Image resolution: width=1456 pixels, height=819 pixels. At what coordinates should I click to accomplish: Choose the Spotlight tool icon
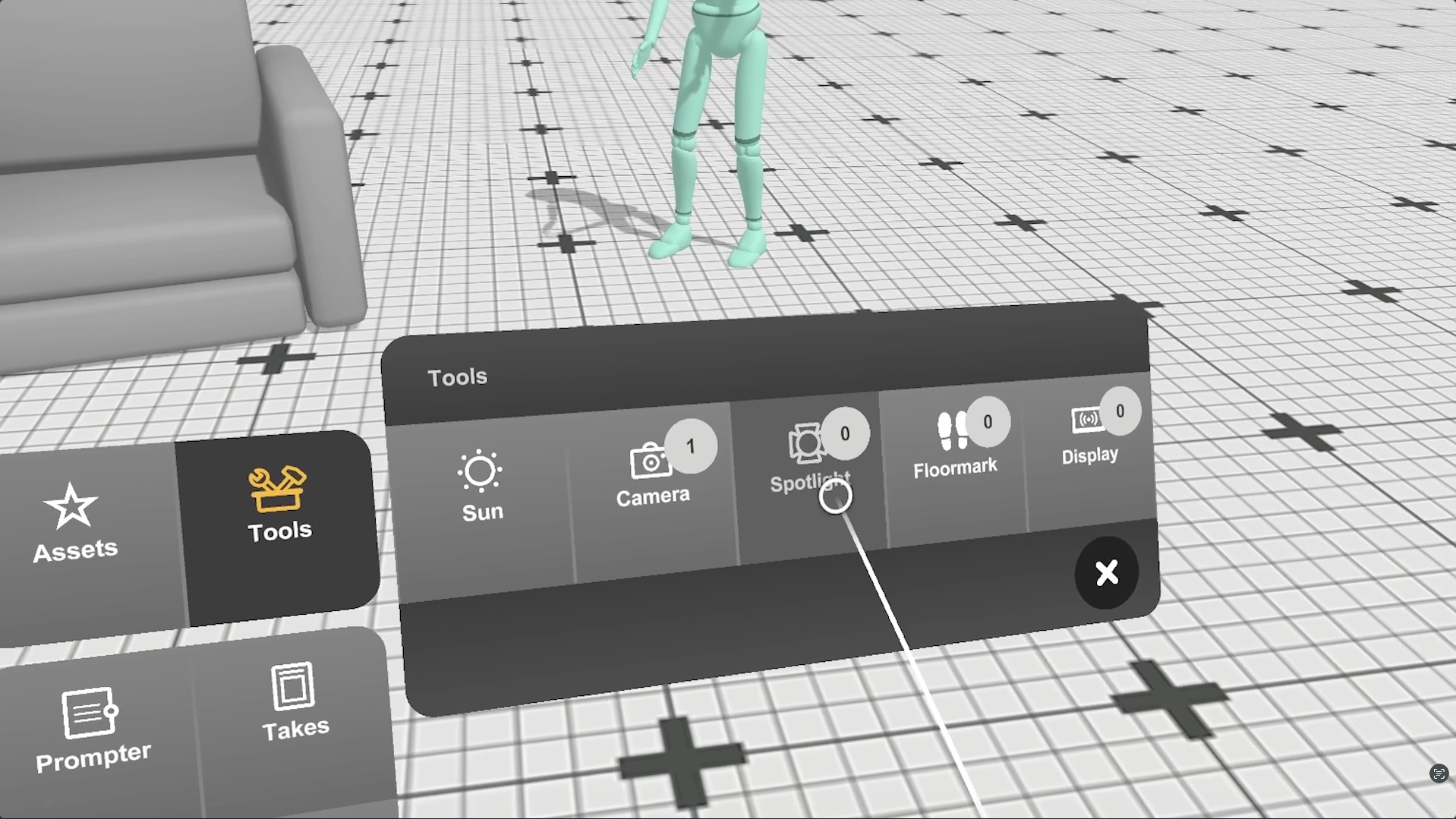[805, 443]
